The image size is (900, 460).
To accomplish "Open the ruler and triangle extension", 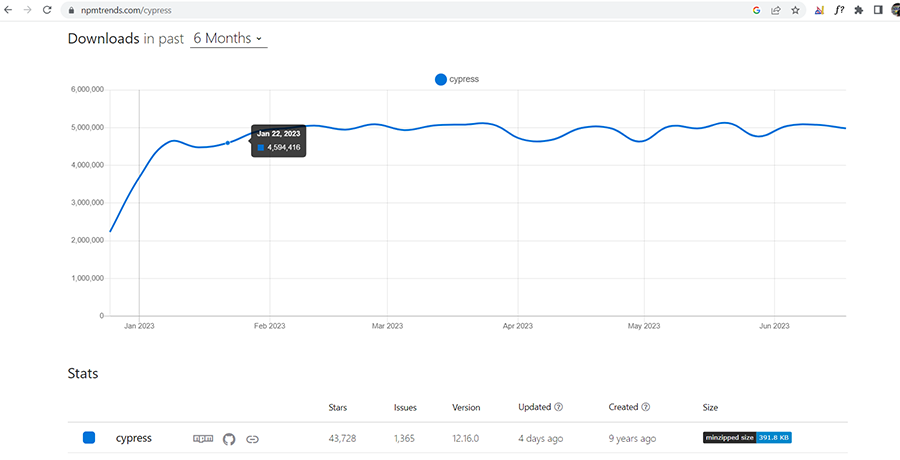I will [819, 10].
